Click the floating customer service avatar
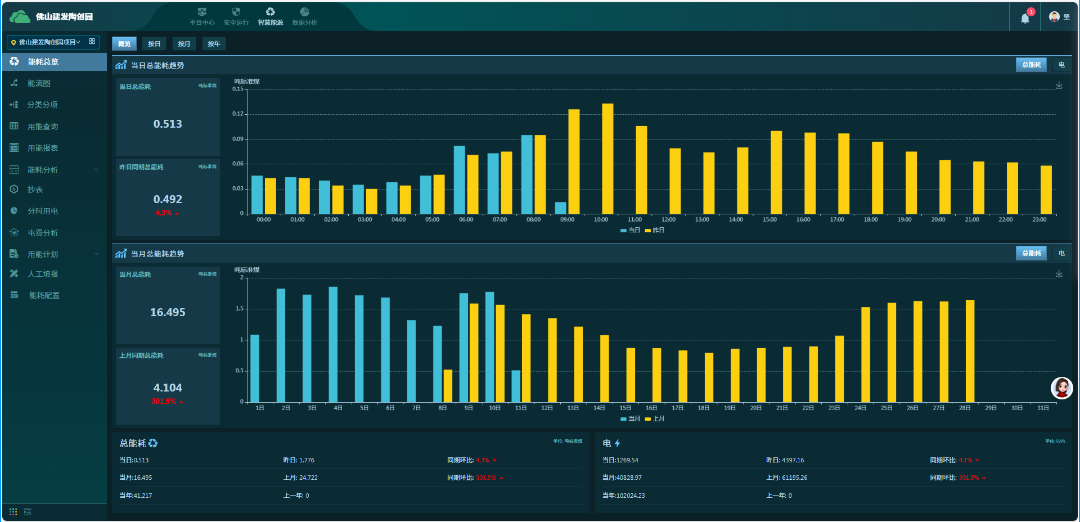The image size is (1080, 522). click(1061, 388)
